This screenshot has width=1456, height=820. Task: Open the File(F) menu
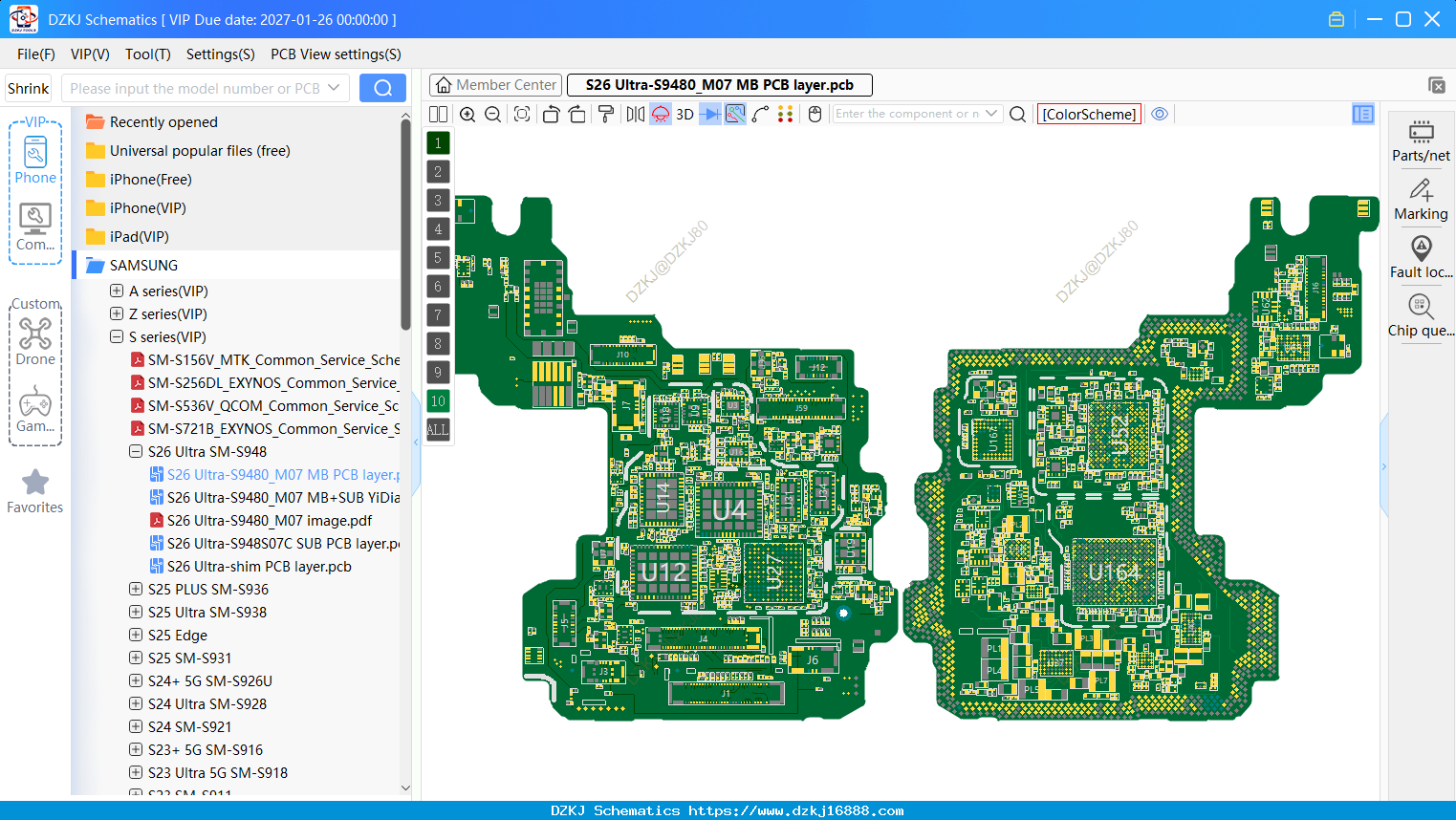pos(36,54)
